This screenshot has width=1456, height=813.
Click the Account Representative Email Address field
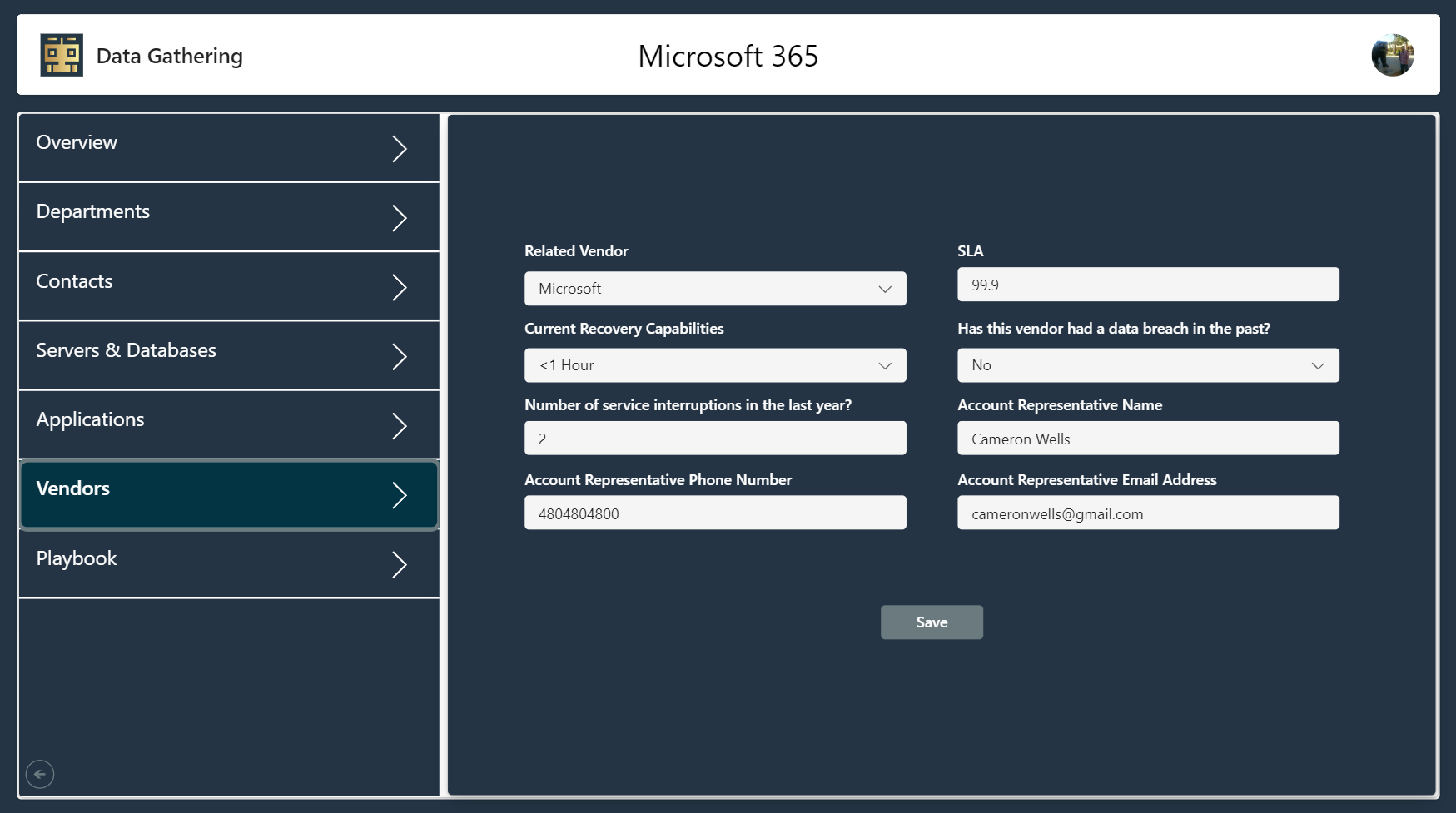(x=1148, y=513)
